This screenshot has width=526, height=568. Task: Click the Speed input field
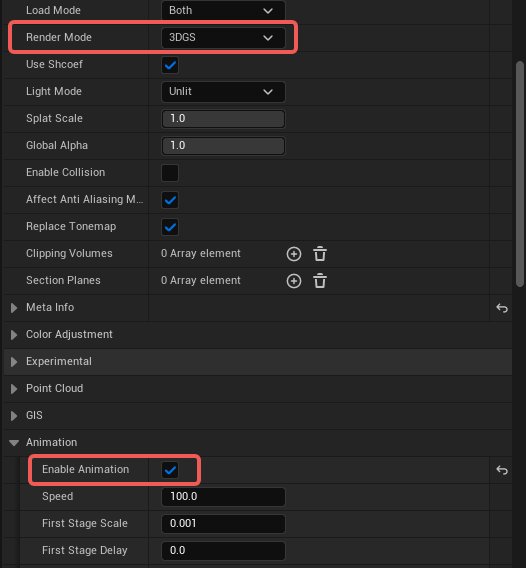point(223,497)
